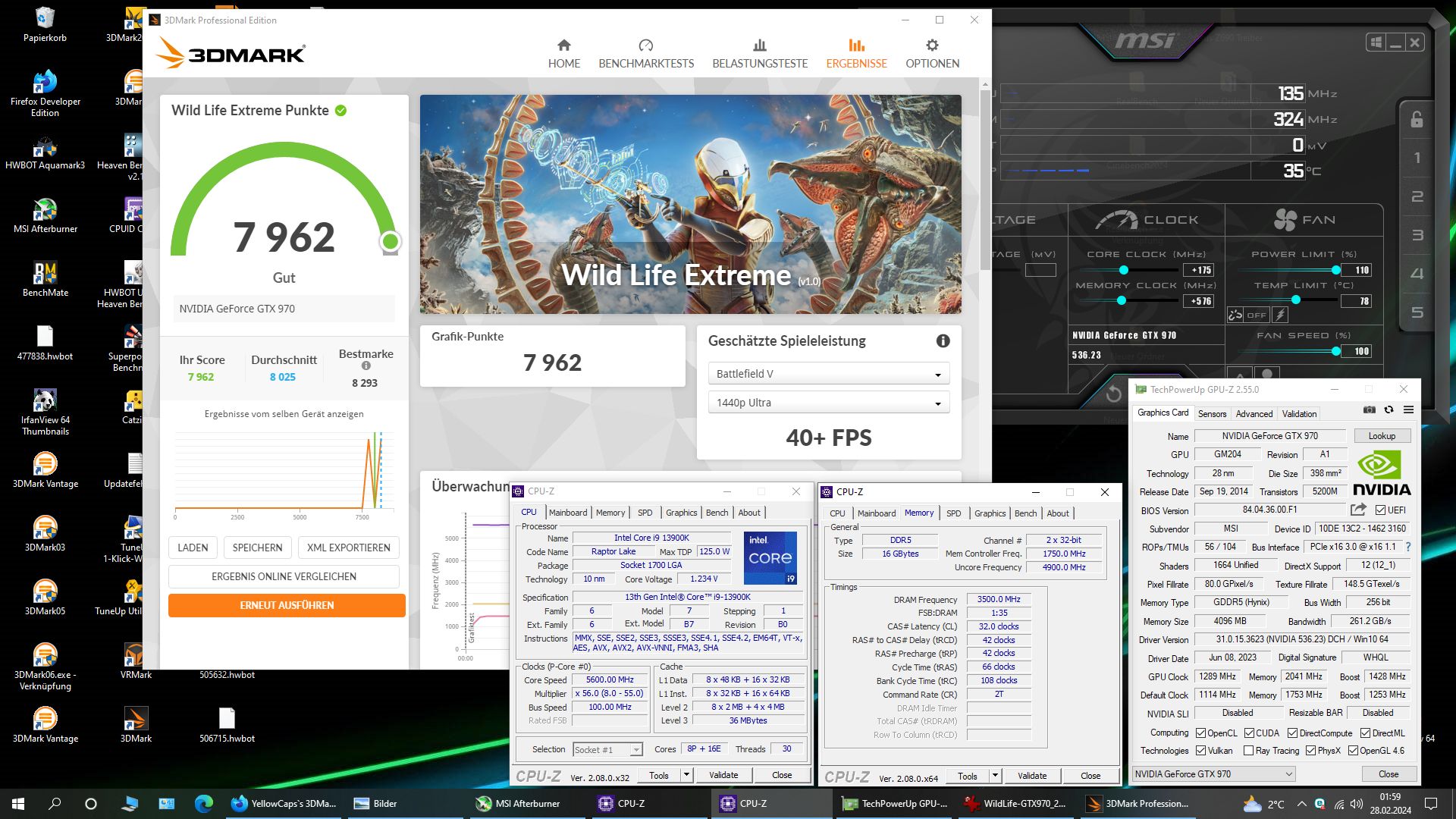The height and width of the screenshot is (819, 1456).
Task: Click info icon under Bestmarke
Action: tap(366, 366)
